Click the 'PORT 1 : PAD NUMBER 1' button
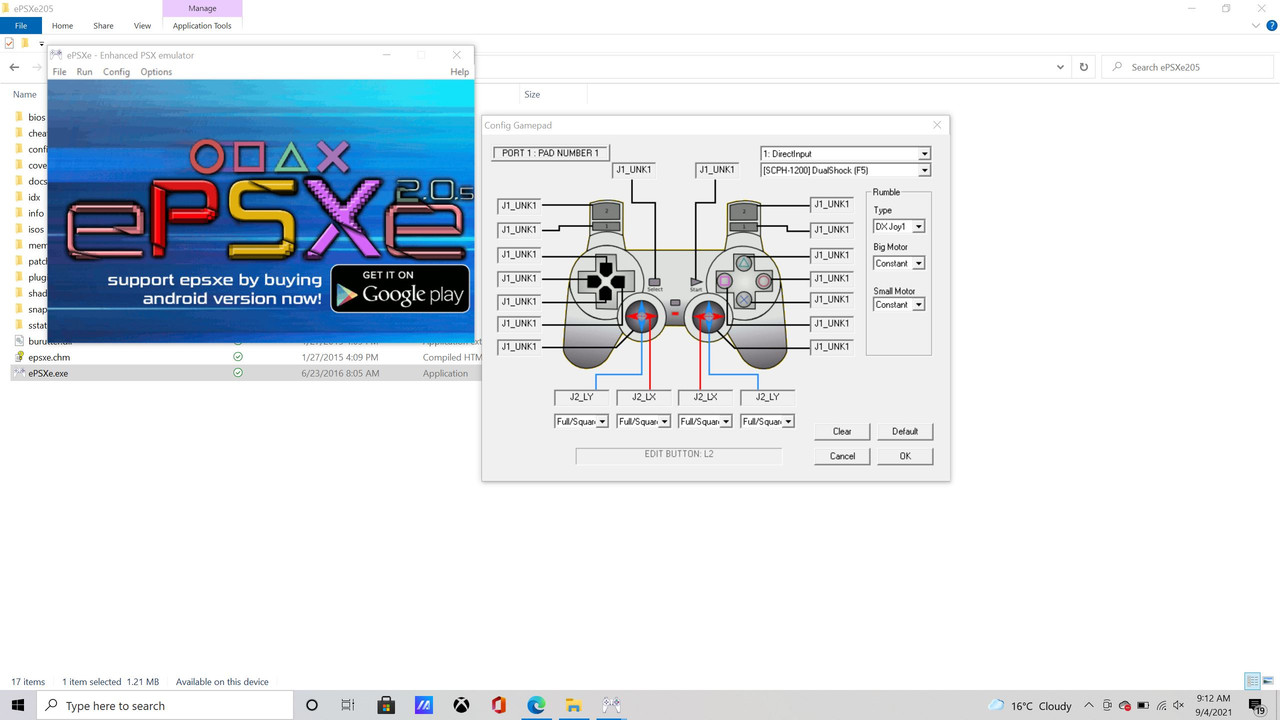This screenshot has width=1280, height=720. (551, 153)
